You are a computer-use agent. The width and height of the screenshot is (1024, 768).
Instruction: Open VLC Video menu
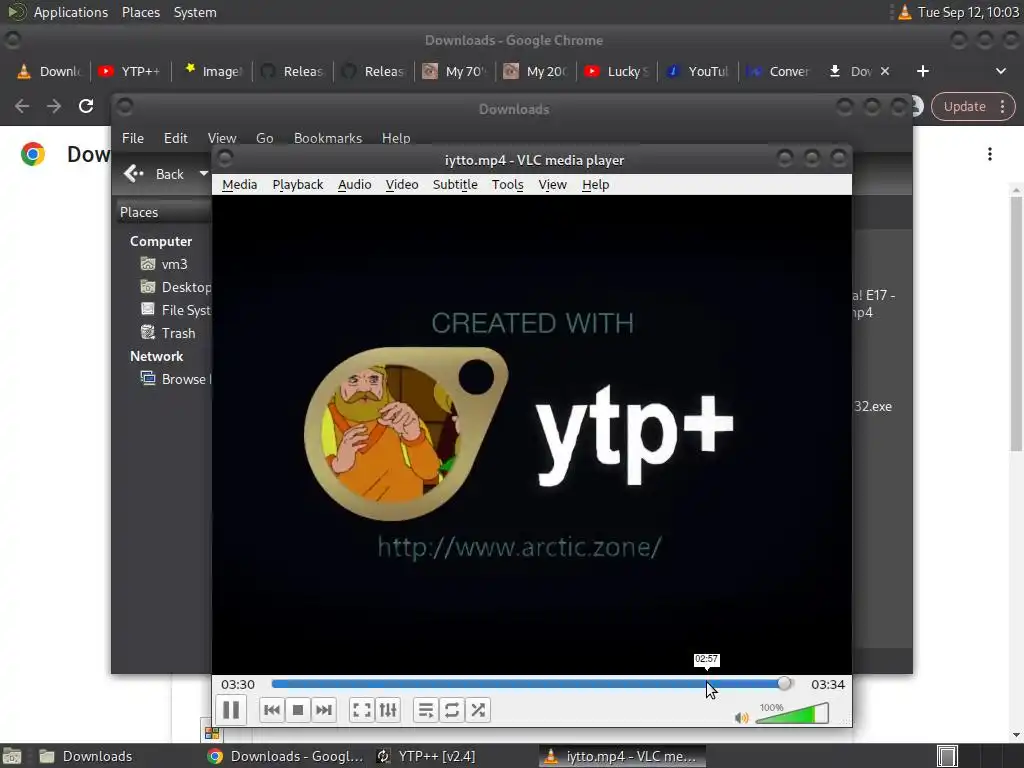pos(402,185)
